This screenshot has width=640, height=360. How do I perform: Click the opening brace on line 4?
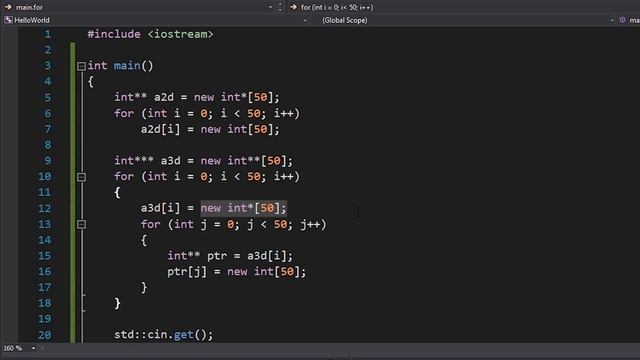pos(91,82)
